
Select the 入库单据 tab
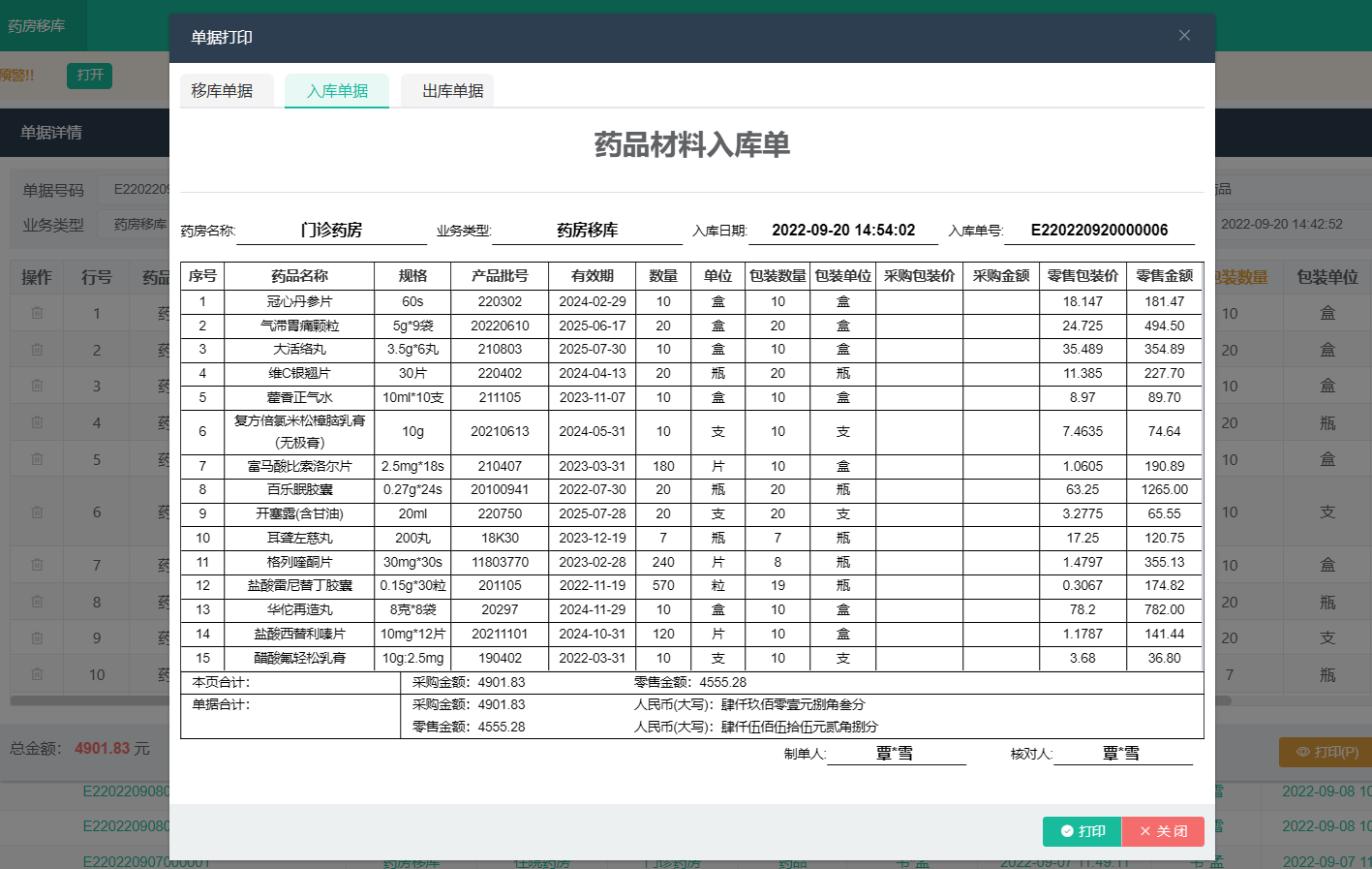(x=337, y=91)
